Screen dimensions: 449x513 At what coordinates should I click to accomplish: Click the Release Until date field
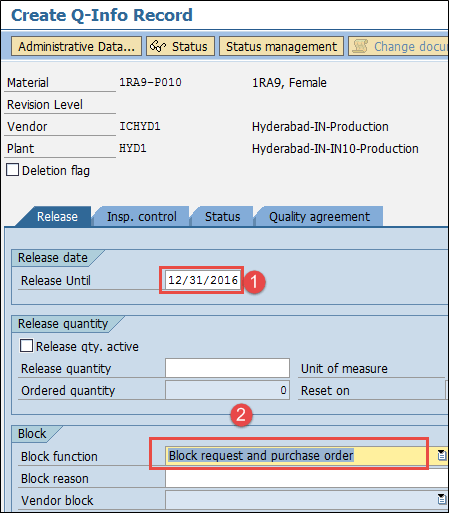pos(202,280)
